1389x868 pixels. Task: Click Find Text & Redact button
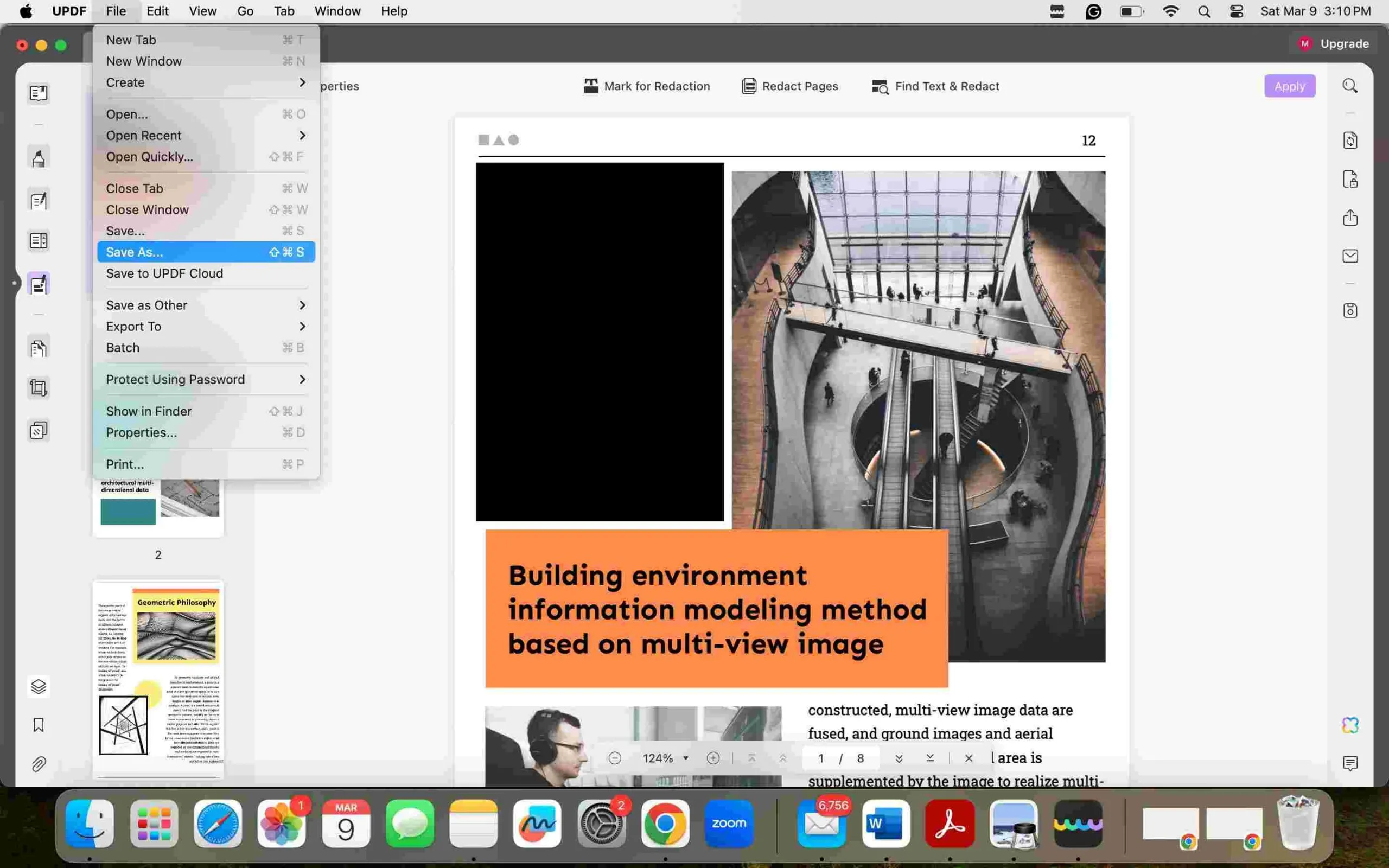click(x=935, y=86)
